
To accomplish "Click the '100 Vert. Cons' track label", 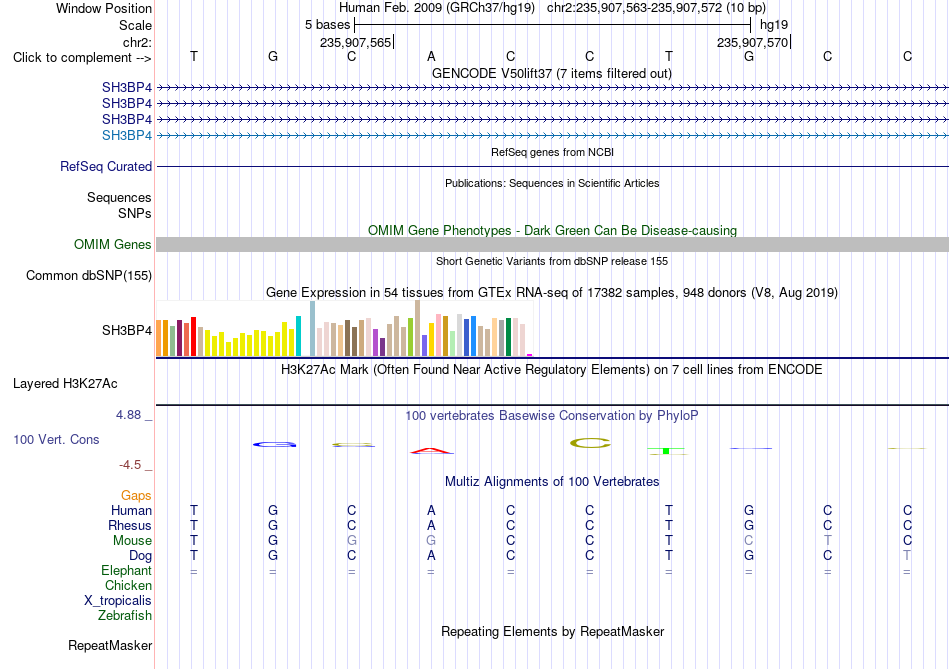I will click(56, 439).
